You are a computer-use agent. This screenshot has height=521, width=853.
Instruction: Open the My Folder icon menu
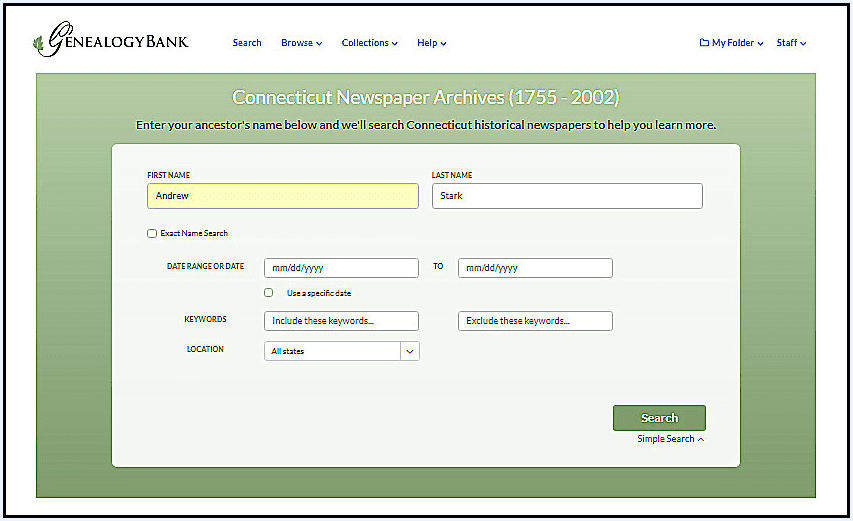coord(731,42)
